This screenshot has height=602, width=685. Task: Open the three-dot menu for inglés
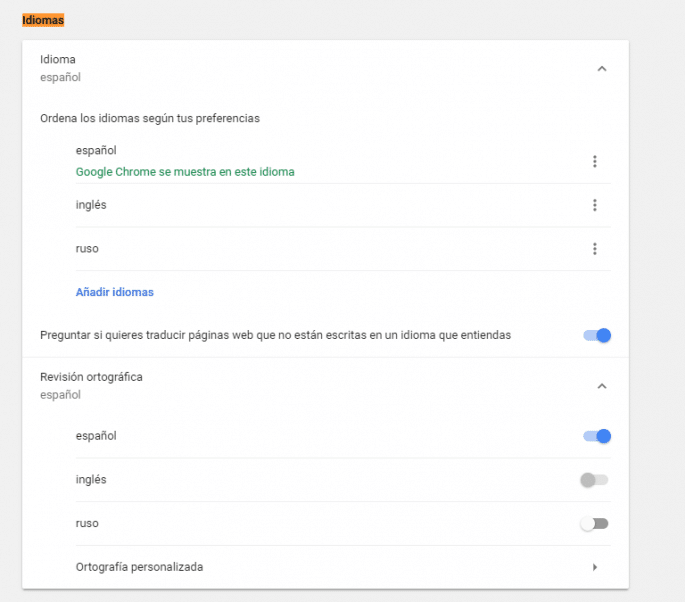click(x=595, y=205)
